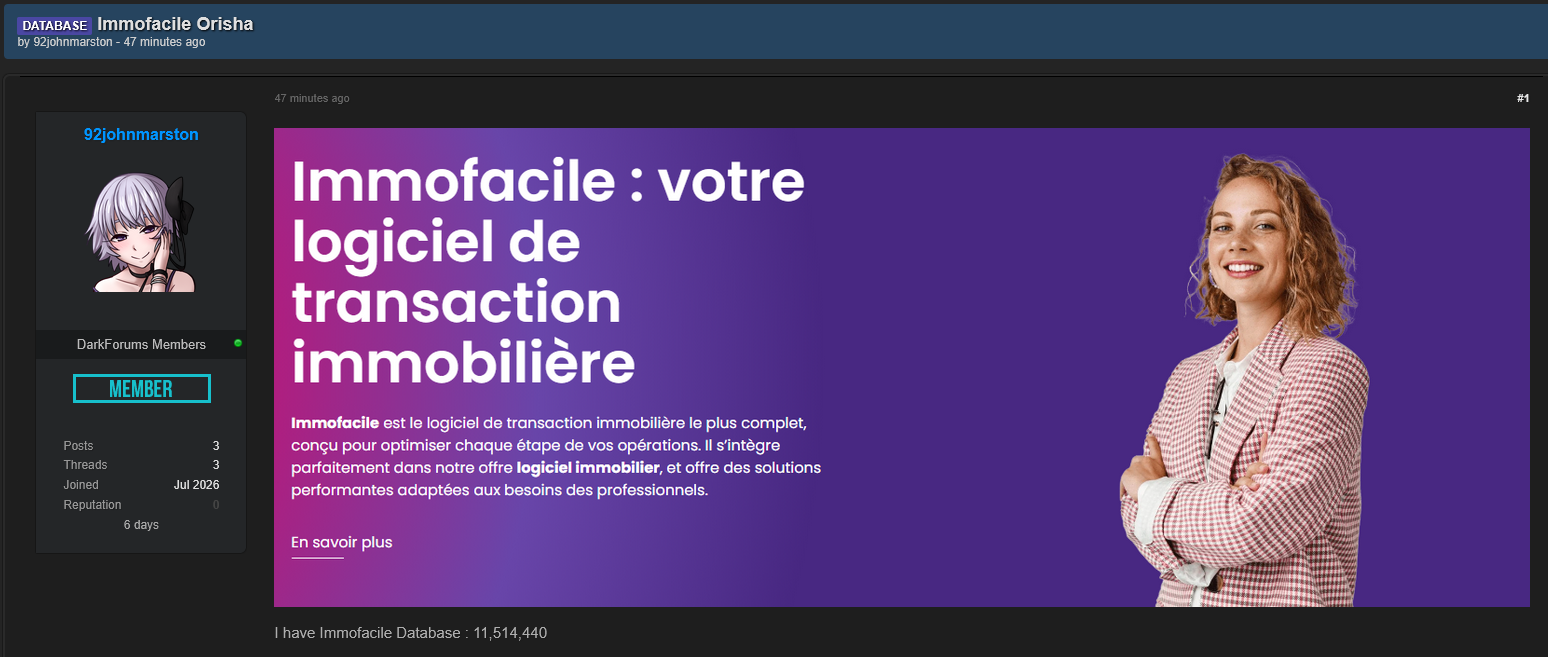This screenshot has width=1548, height=657.
Task: Click the Posts count value 3
Action: coord(216,446)
